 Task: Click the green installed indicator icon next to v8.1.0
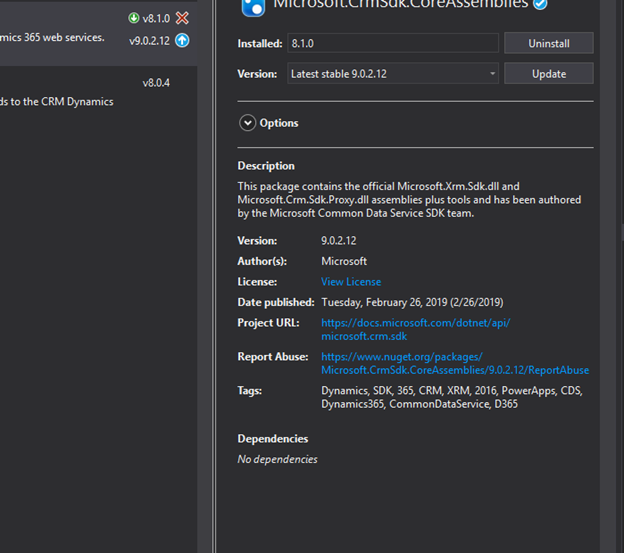click(x=134, y=18)
